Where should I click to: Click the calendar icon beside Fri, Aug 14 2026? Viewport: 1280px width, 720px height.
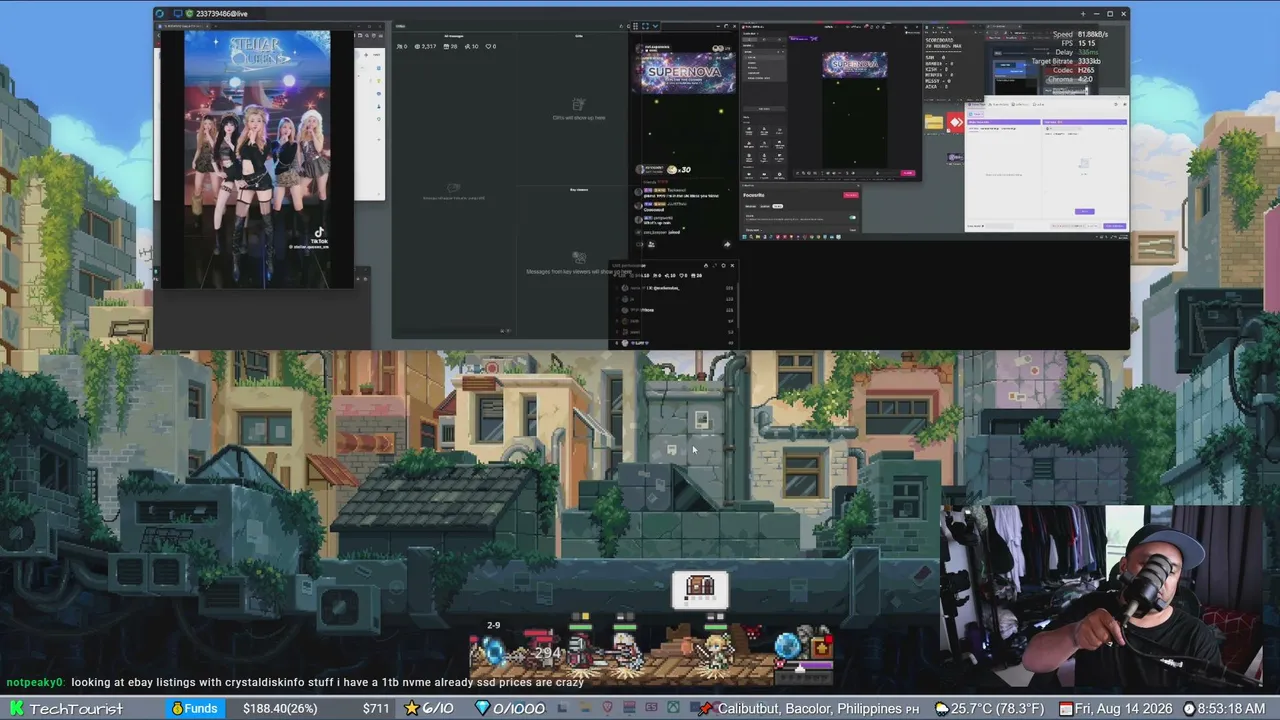1066,708
